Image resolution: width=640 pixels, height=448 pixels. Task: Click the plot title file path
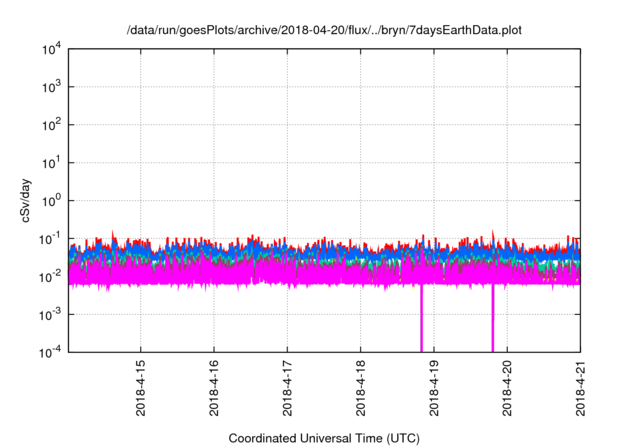point(324,30)
